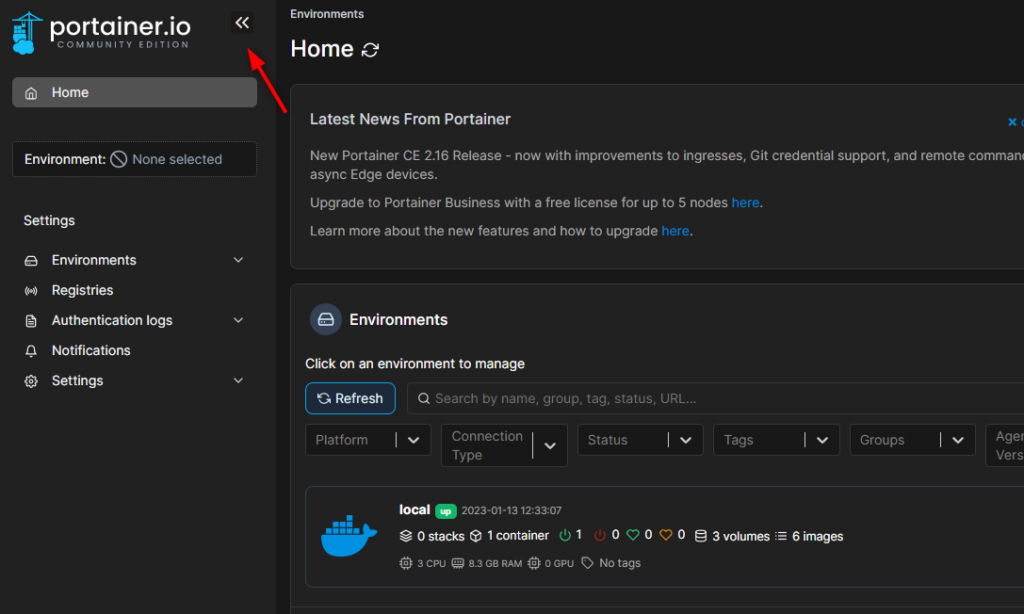Follow the 'here' link for free license
The image size is (1024, 614).
pos(745,202)
